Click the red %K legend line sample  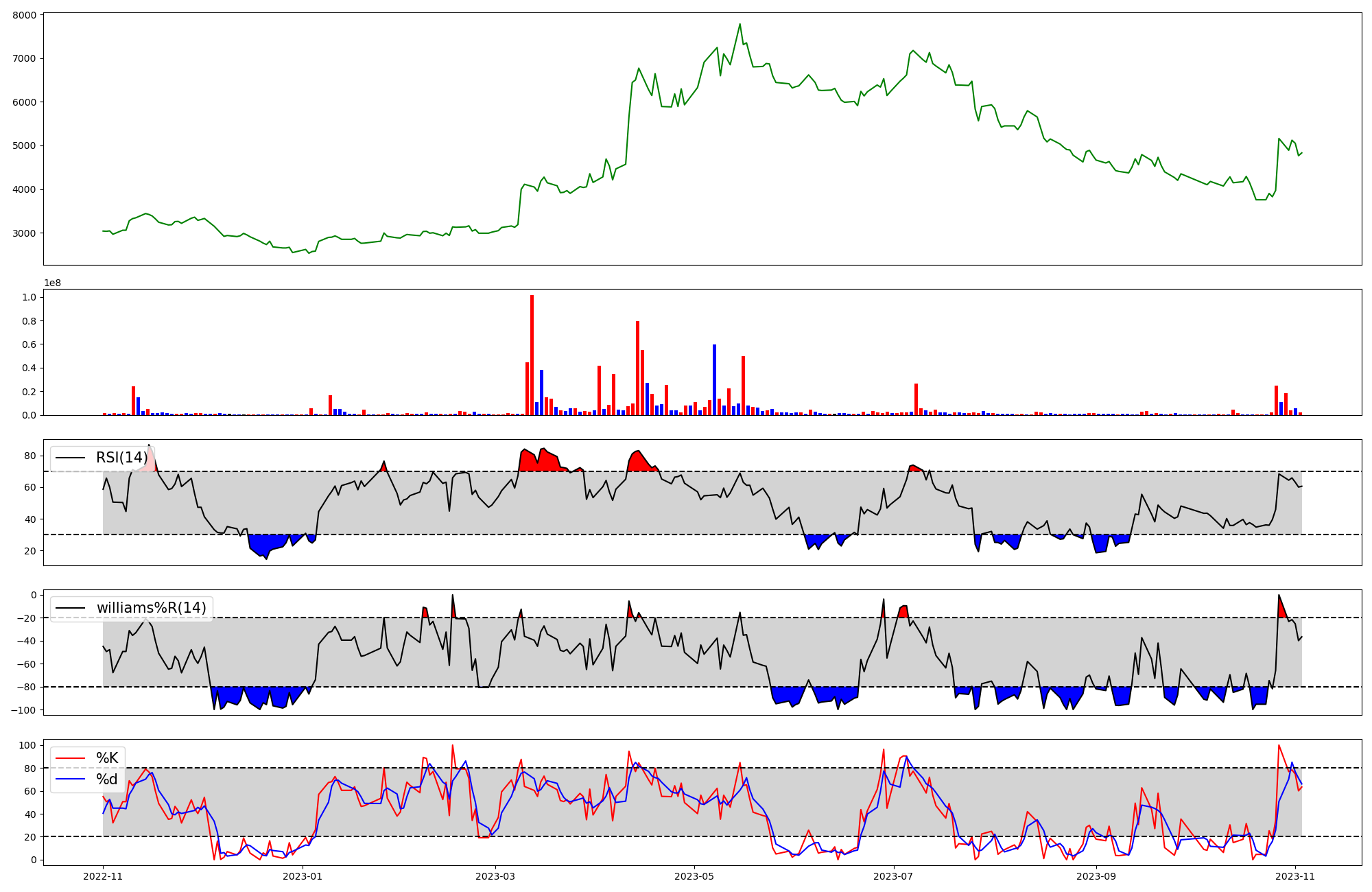pyautogui.click(x=70, y=758)
